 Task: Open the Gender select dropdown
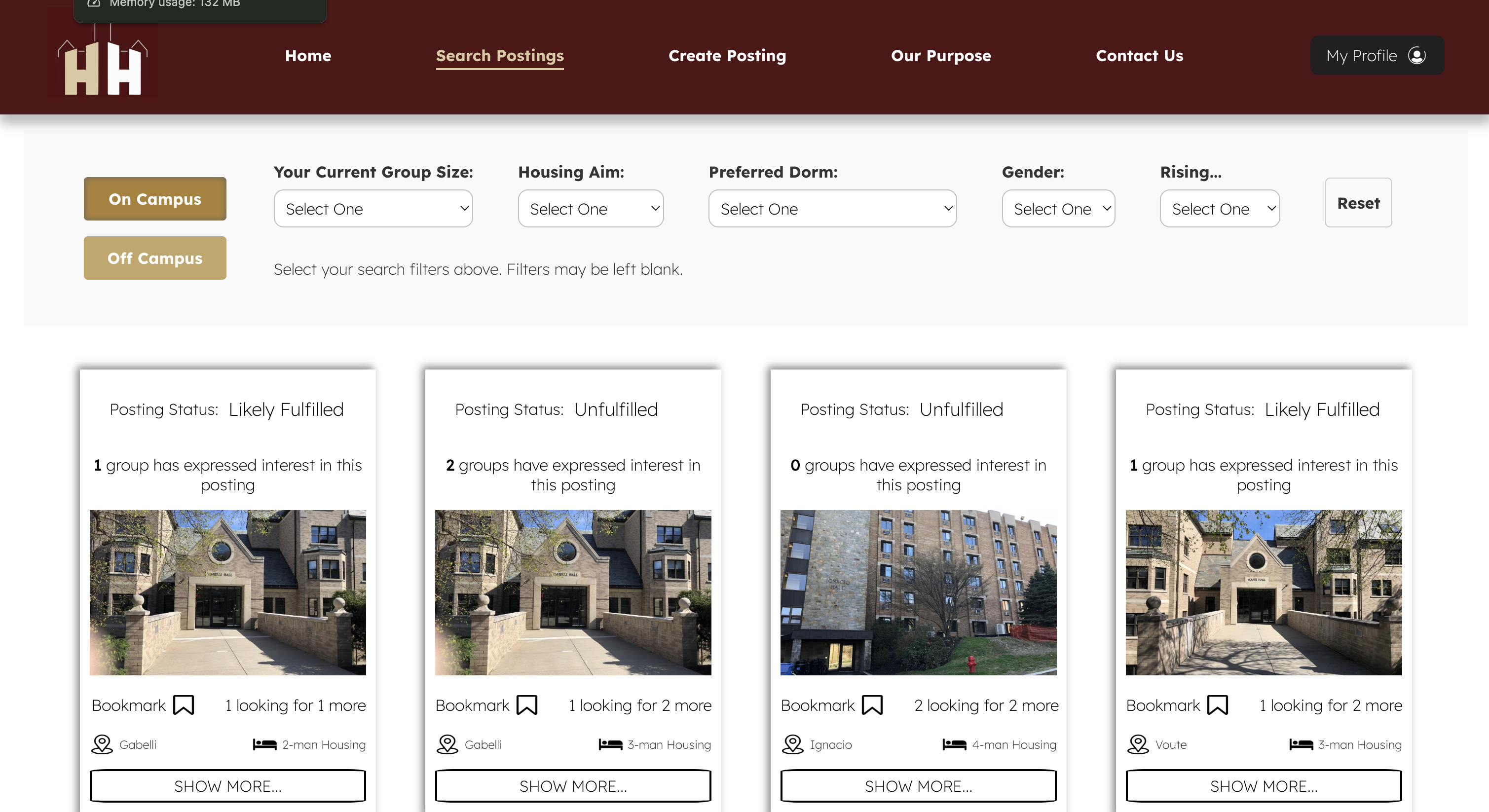[1058, 209]
